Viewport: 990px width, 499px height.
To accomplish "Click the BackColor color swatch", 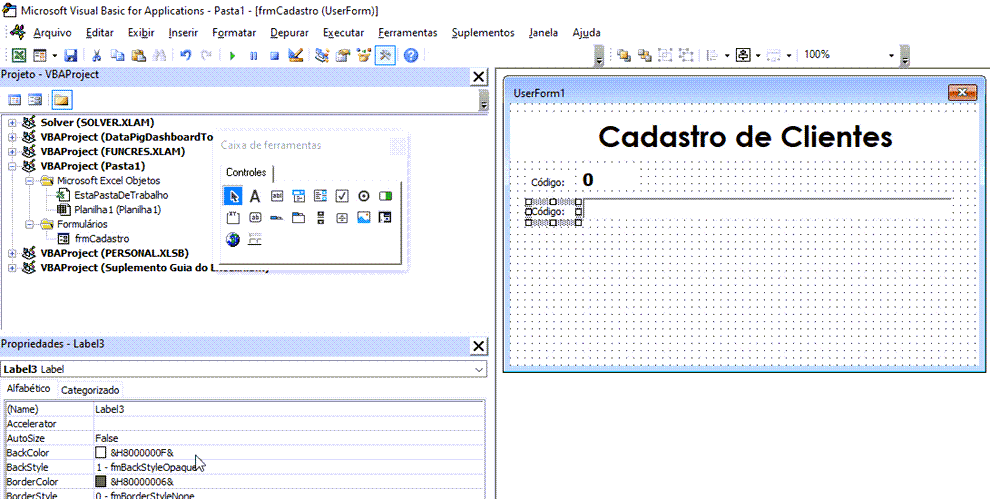I will 100,453.
